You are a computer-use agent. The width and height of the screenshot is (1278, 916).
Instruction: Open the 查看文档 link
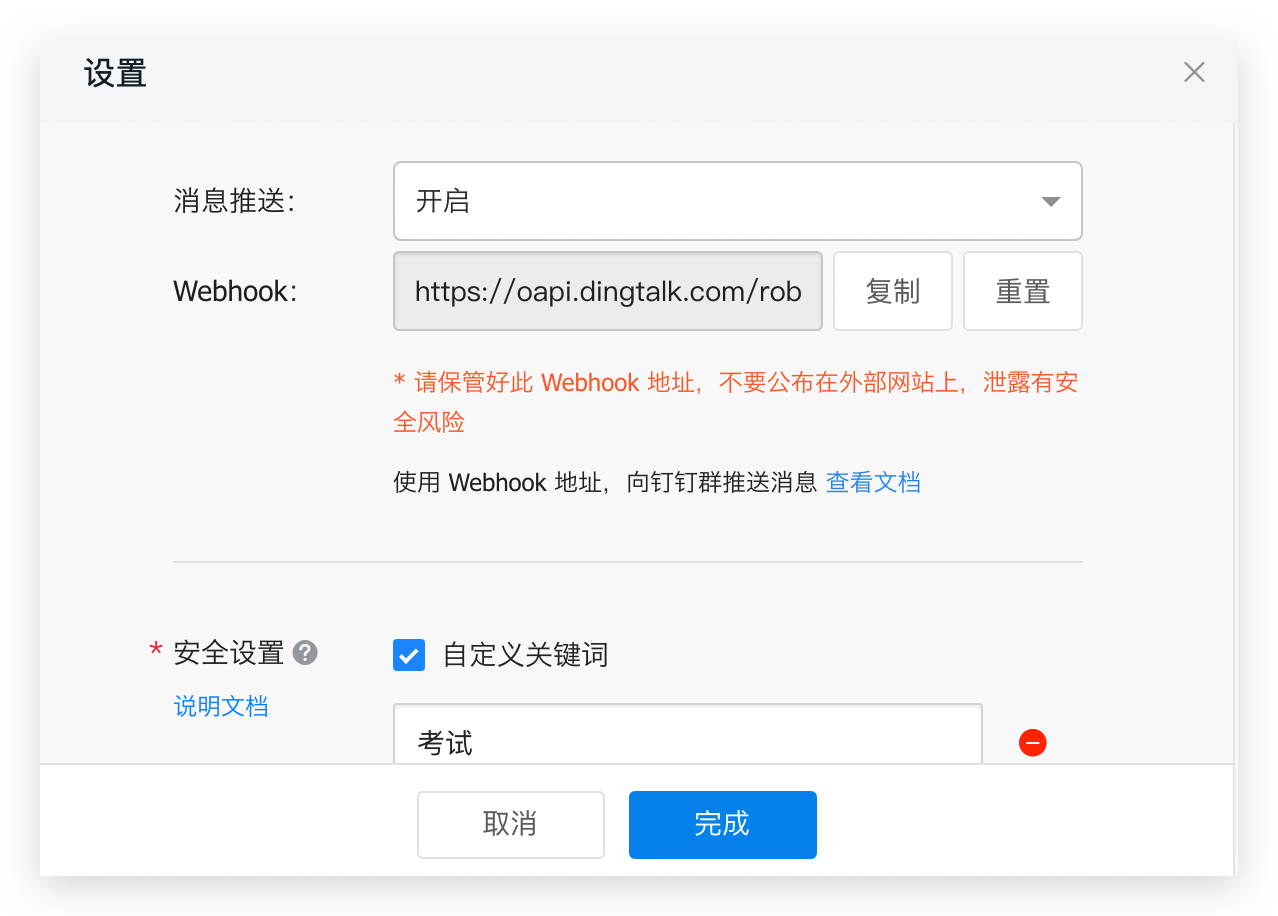[x=873, y=483]
